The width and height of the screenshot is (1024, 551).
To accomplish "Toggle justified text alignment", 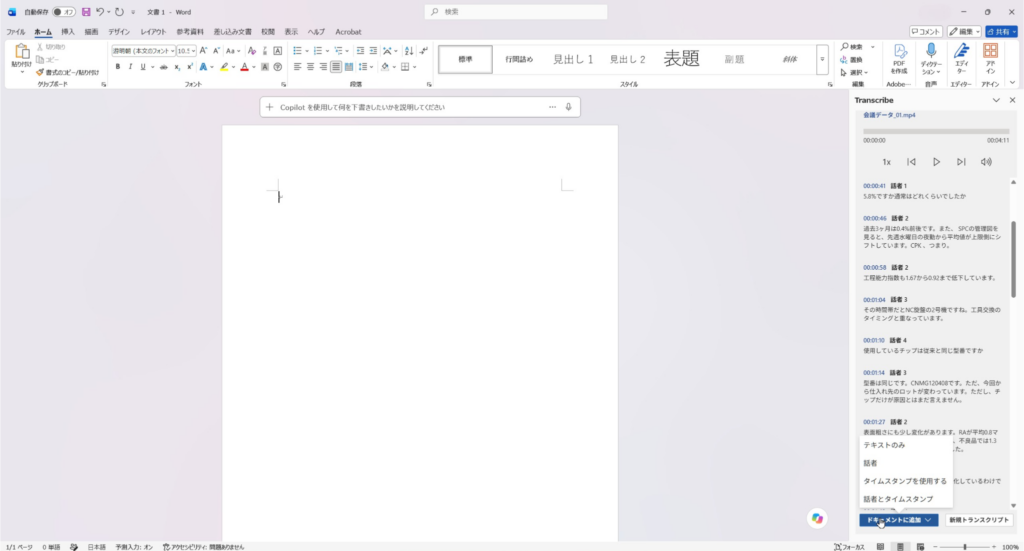I will [336, 67].
